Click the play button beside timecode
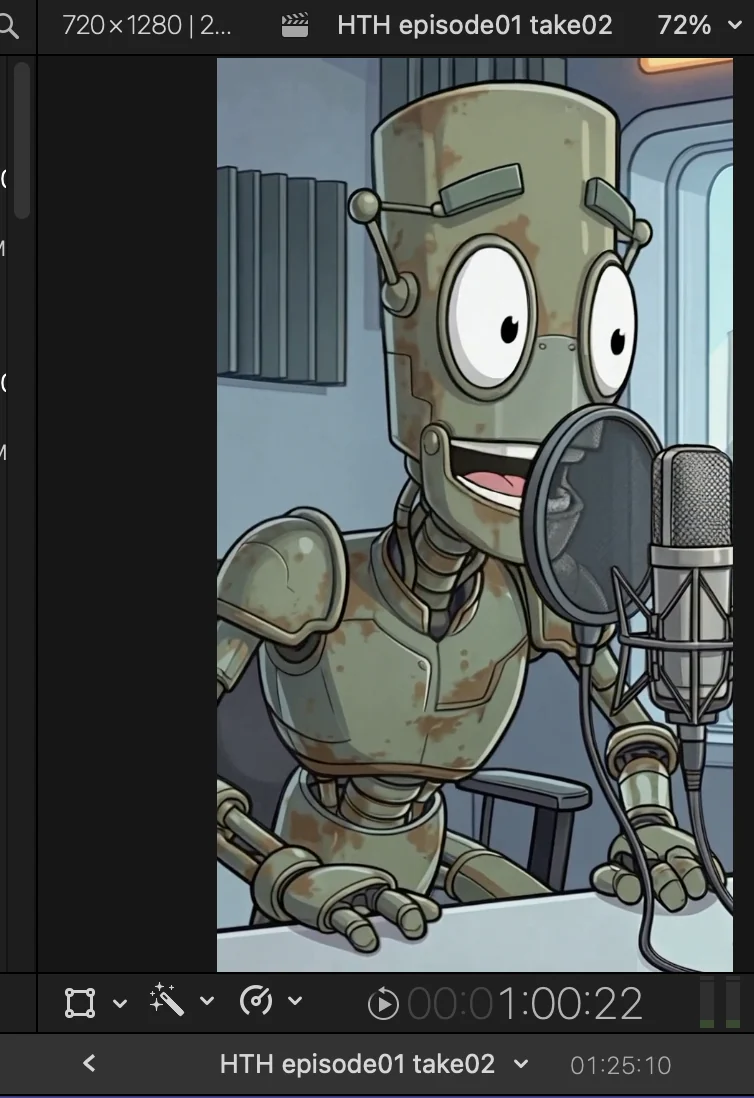The width and height of the screenshot is (754, 1098). click(383, 1004)
